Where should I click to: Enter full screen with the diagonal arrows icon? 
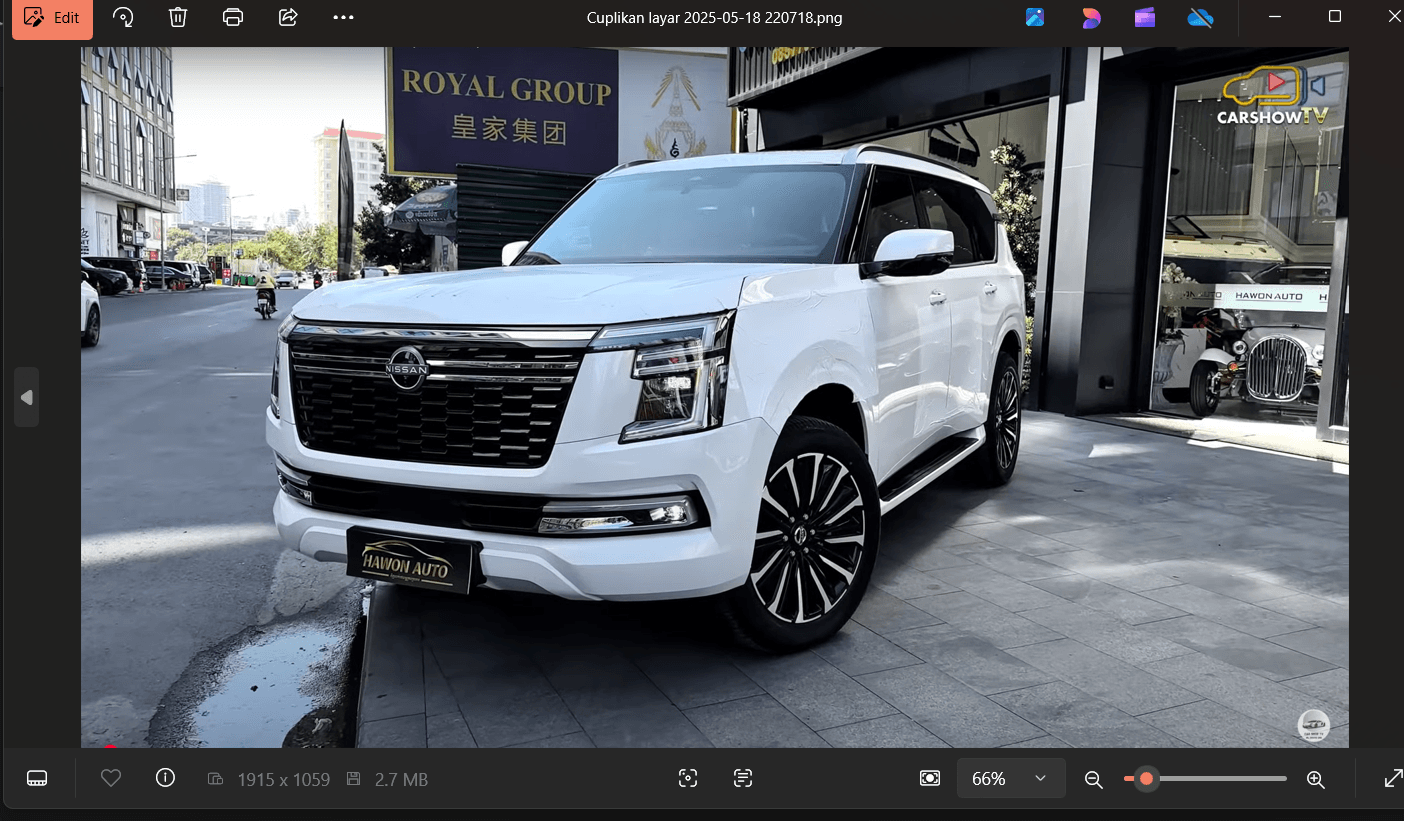tap(1393, 779)
